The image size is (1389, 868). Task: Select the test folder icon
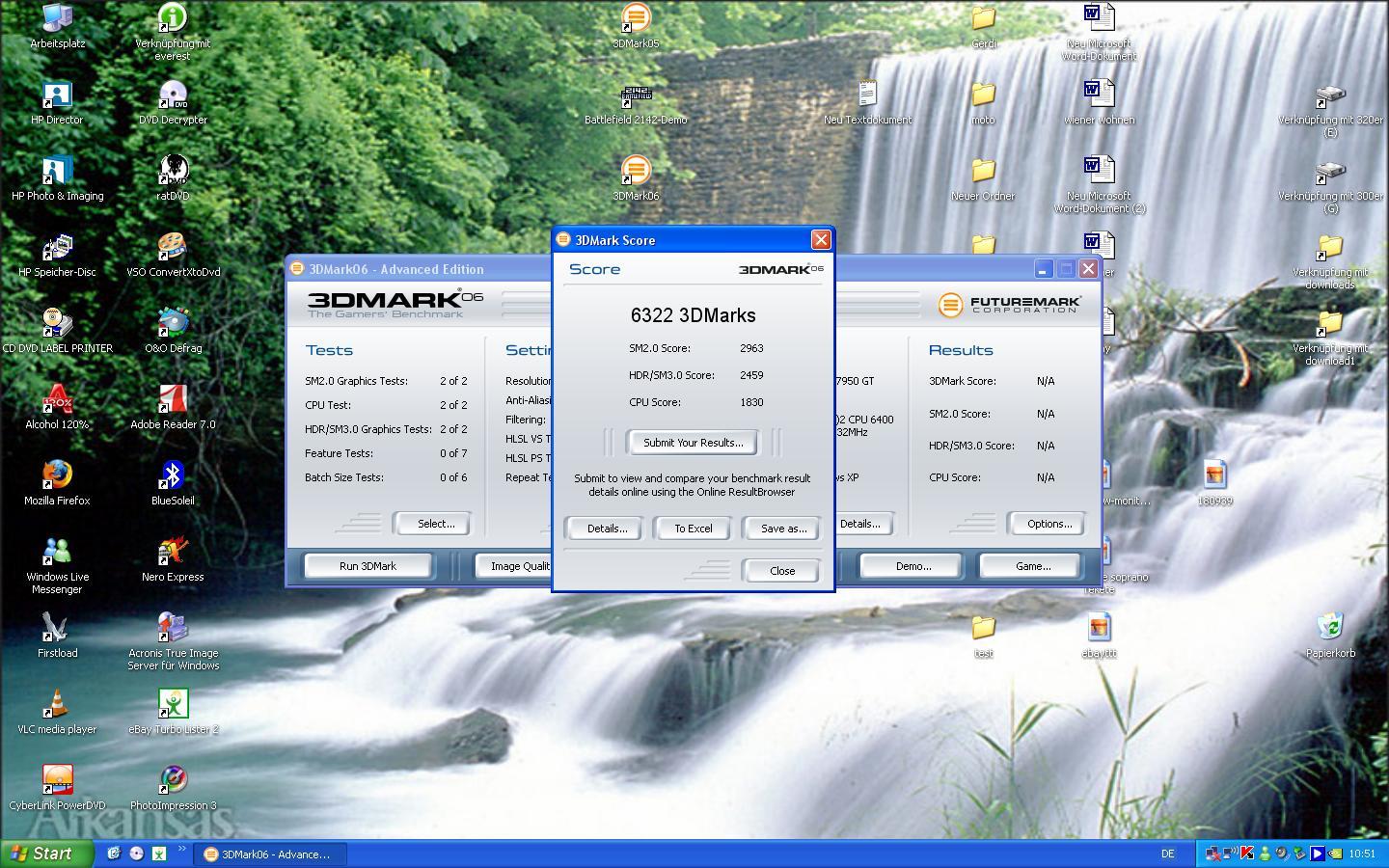[x=983, y=636]
